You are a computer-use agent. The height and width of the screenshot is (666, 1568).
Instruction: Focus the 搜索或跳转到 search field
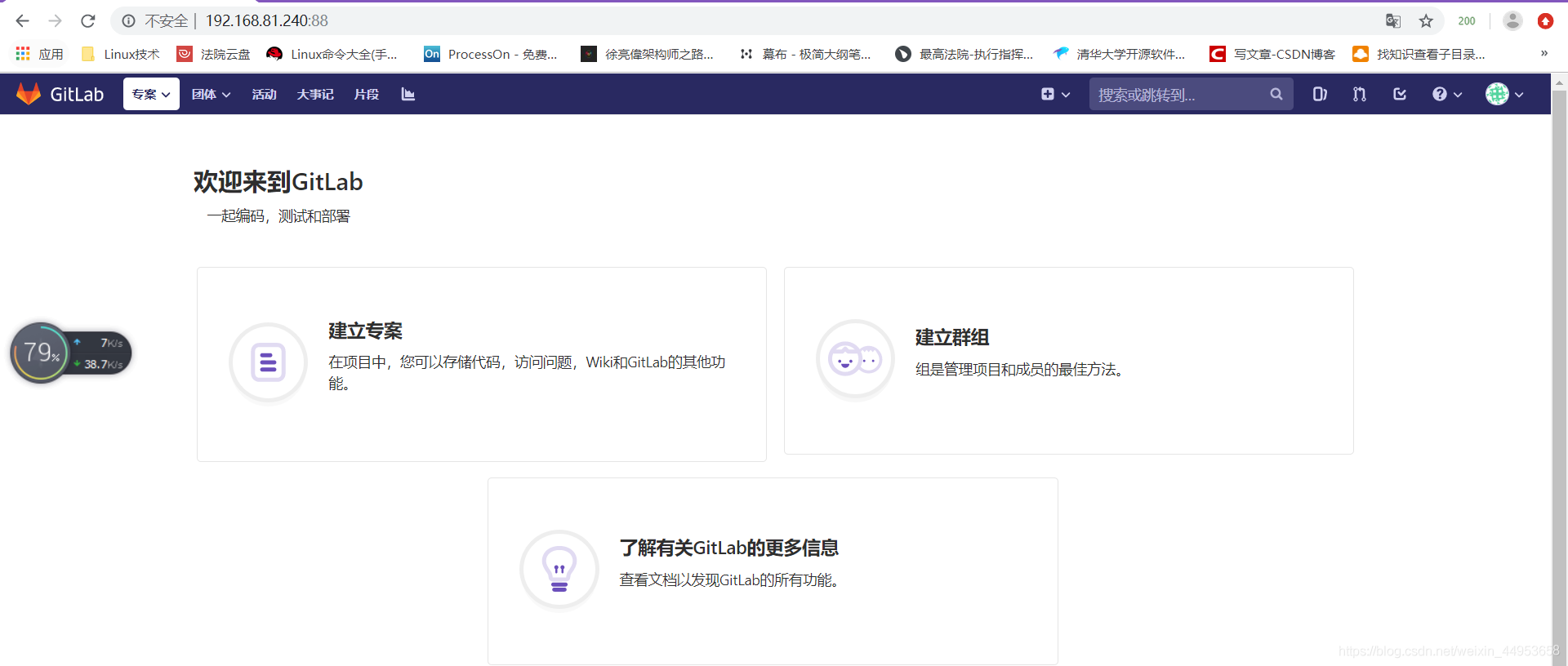(x=1191, y=95)
